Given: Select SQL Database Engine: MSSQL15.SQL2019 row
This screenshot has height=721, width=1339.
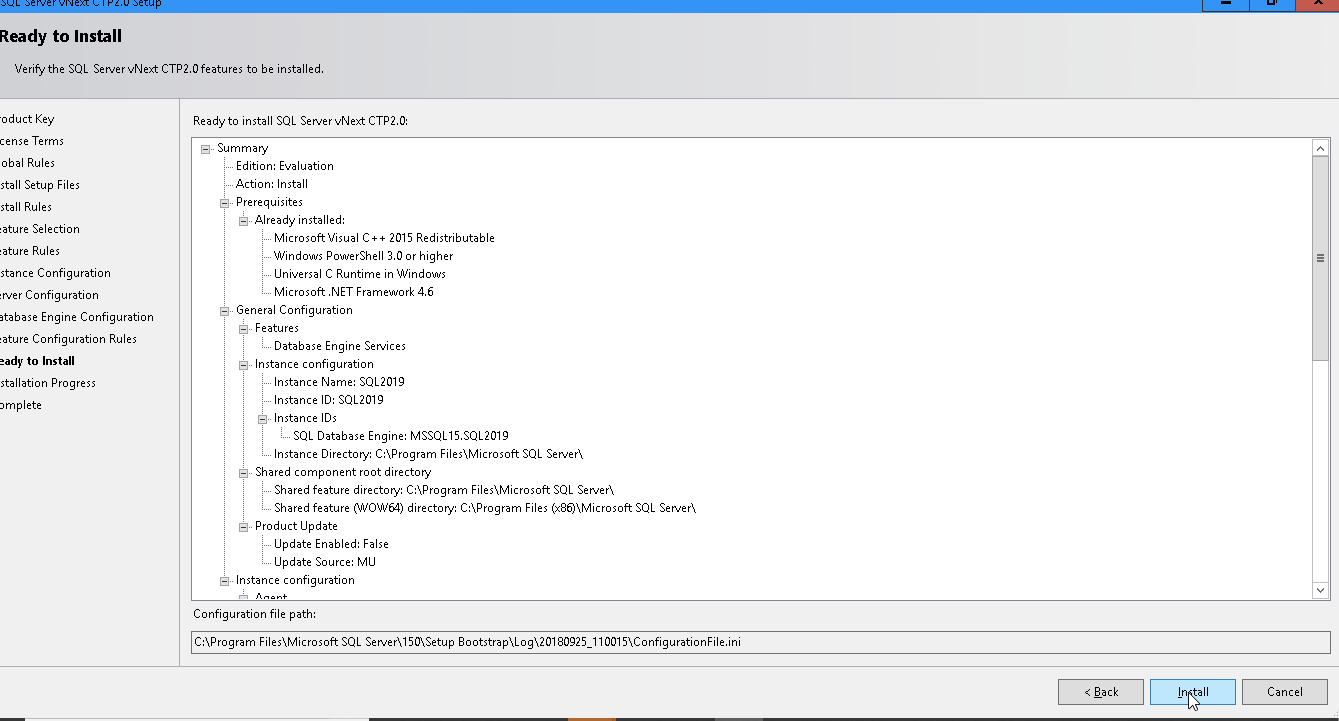Looking at the screenshot, I should [x=401, y=436].
